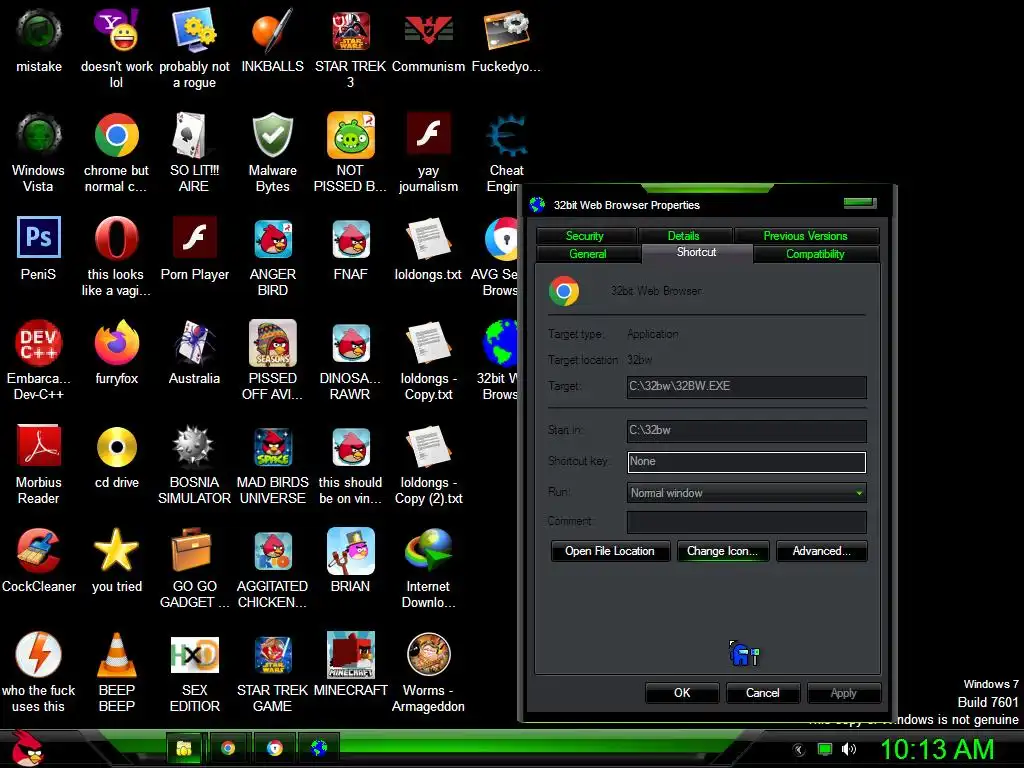Select the Embarca... Dev-C++ icon

[39, 359]
